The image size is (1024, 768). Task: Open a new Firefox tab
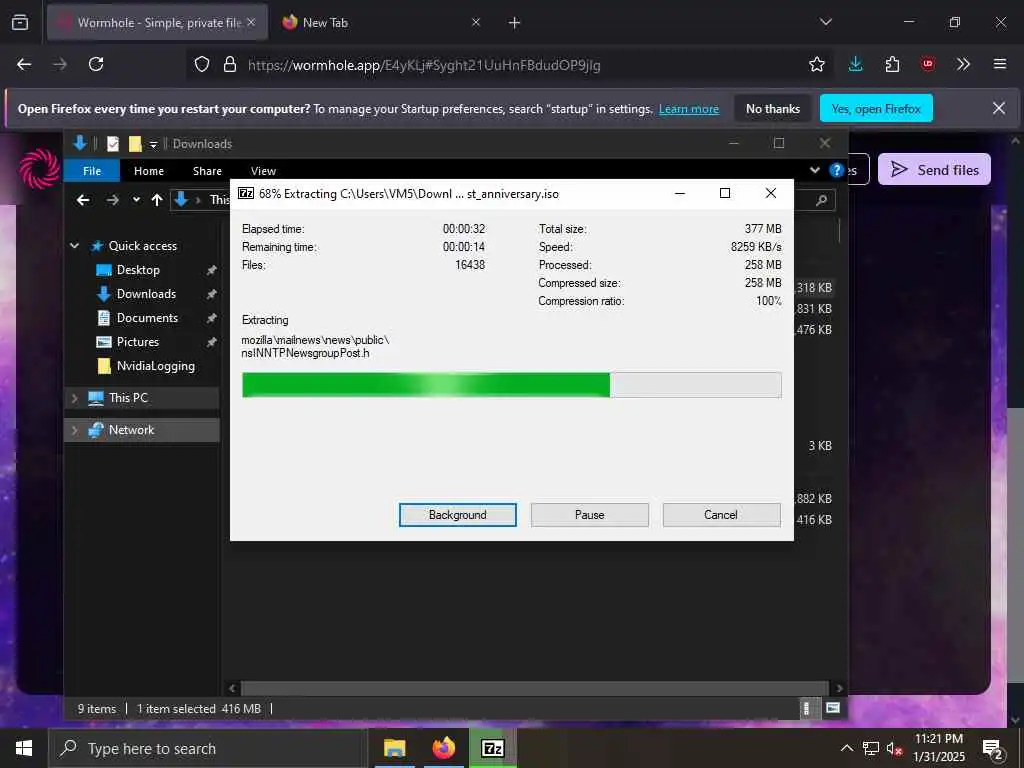click(x=514, y=23)
